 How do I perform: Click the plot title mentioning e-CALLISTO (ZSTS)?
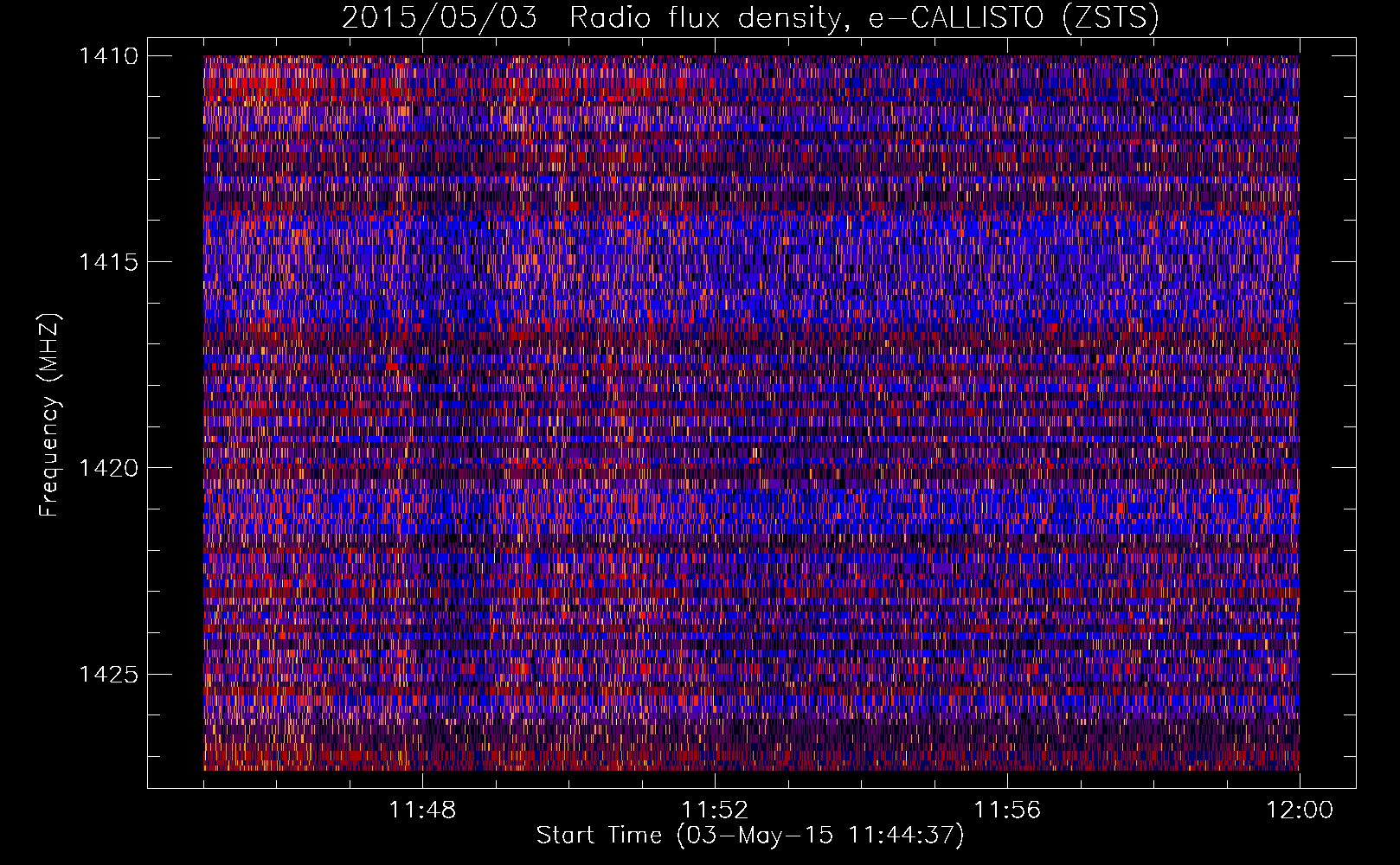750,18
